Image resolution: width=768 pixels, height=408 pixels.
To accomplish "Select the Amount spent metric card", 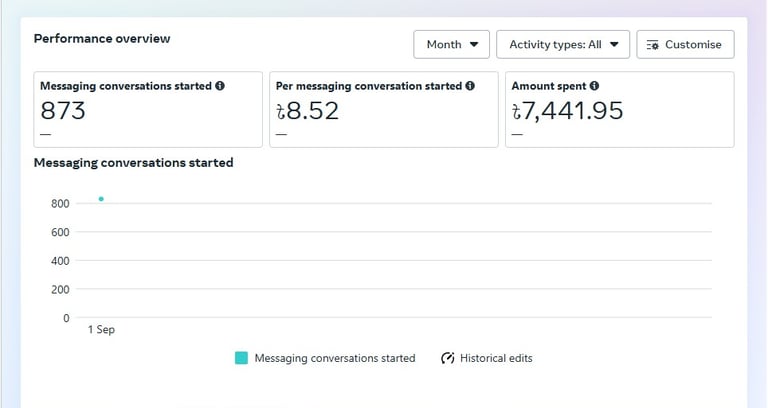I will pos(620,109).
